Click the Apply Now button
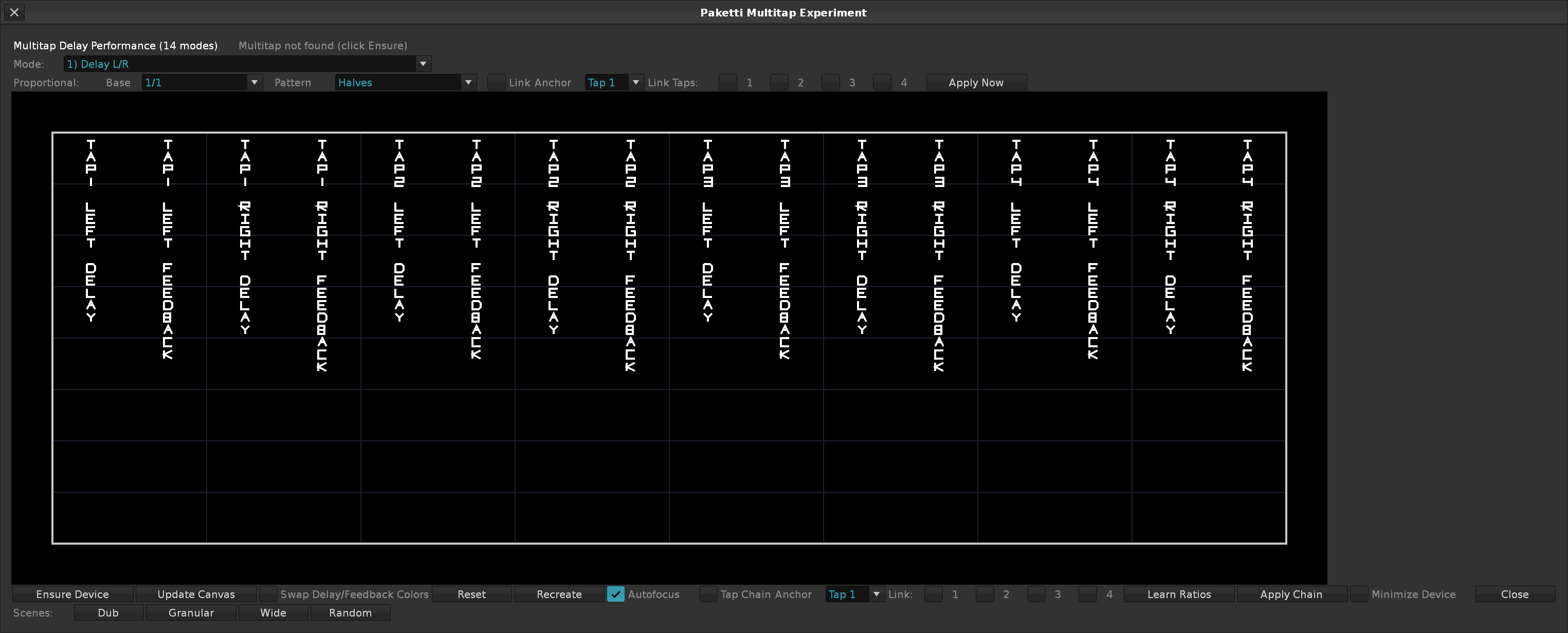The height and width of the screenshot is (633, 1568). click(x=976, y=83)
